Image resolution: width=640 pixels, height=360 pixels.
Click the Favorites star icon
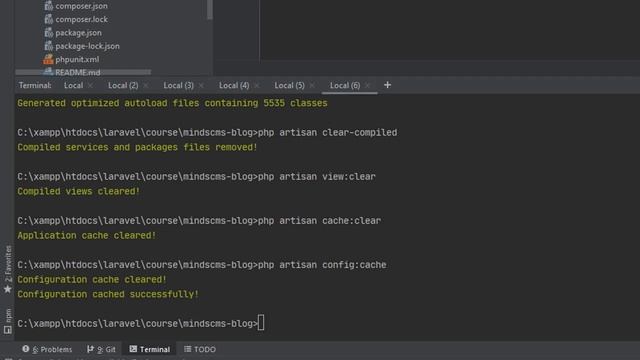pyautogui.click(x=7, y=289)
